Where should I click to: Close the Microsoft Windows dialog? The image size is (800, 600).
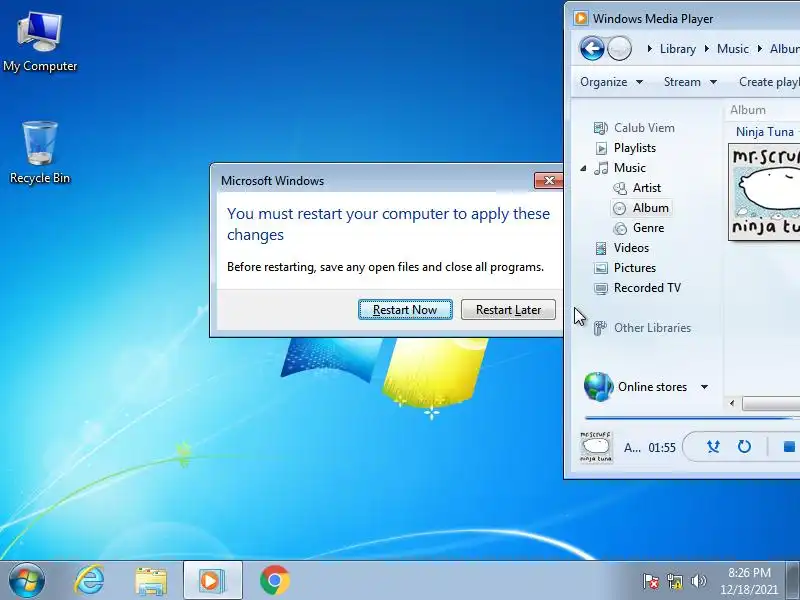click(x=549, y=180)
